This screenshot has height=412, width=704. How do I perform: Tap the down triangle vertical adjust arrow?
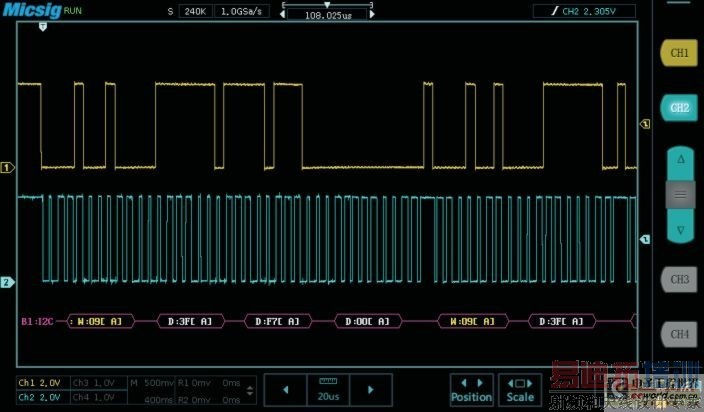coord(681,229)
